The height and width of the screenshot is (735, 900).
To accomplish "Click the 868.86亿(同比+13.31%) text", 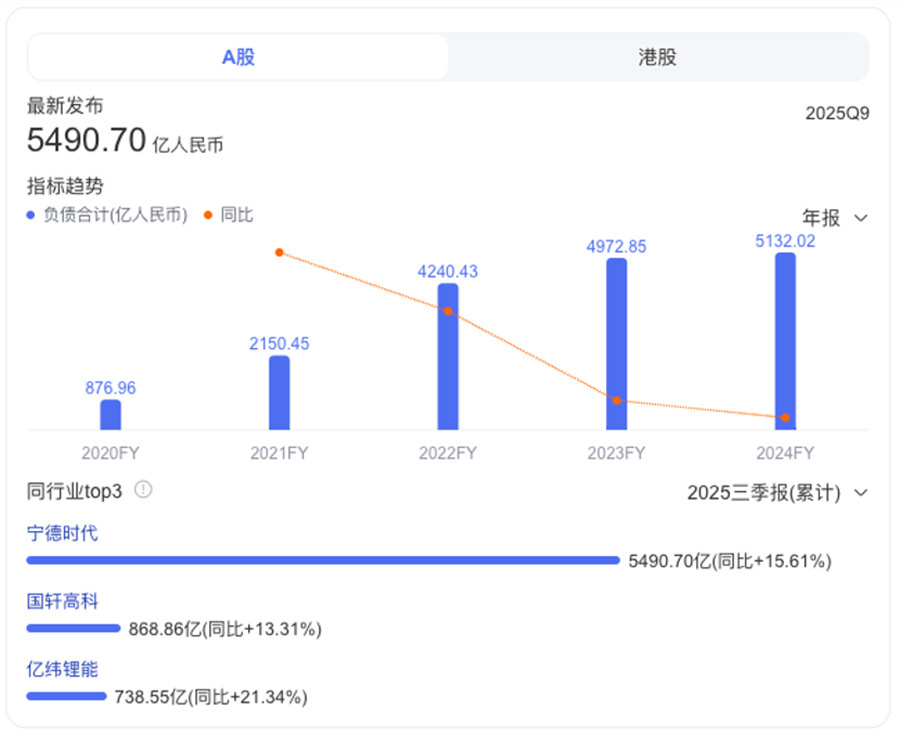I will coord(225,629).
